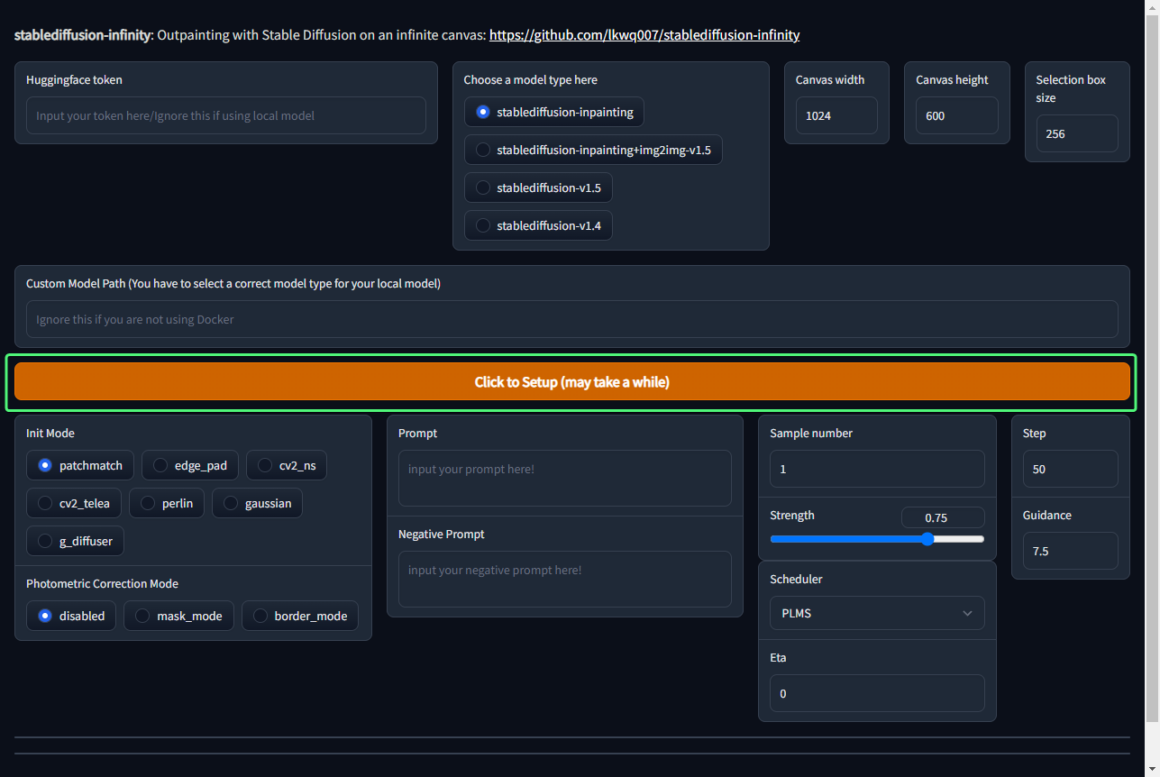This screenshot has height=777, width=1160.
Task: Click Click to Setup button
Action: pyautogui.click(x=571, y=382)
